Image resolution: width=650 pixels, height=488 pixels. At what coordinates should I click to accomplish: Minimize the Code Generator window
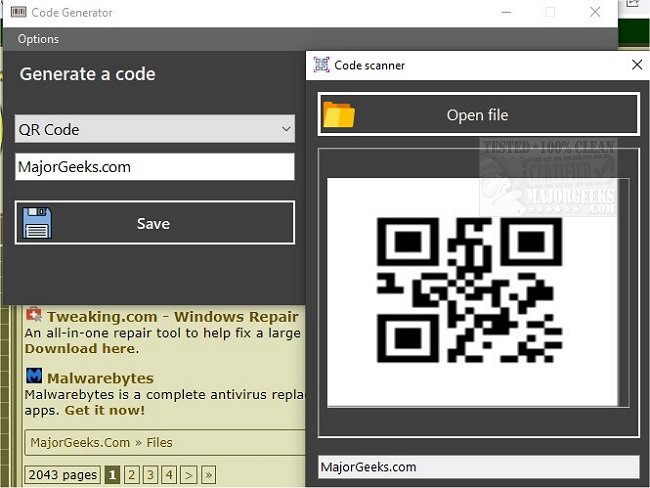pos(506,12)
